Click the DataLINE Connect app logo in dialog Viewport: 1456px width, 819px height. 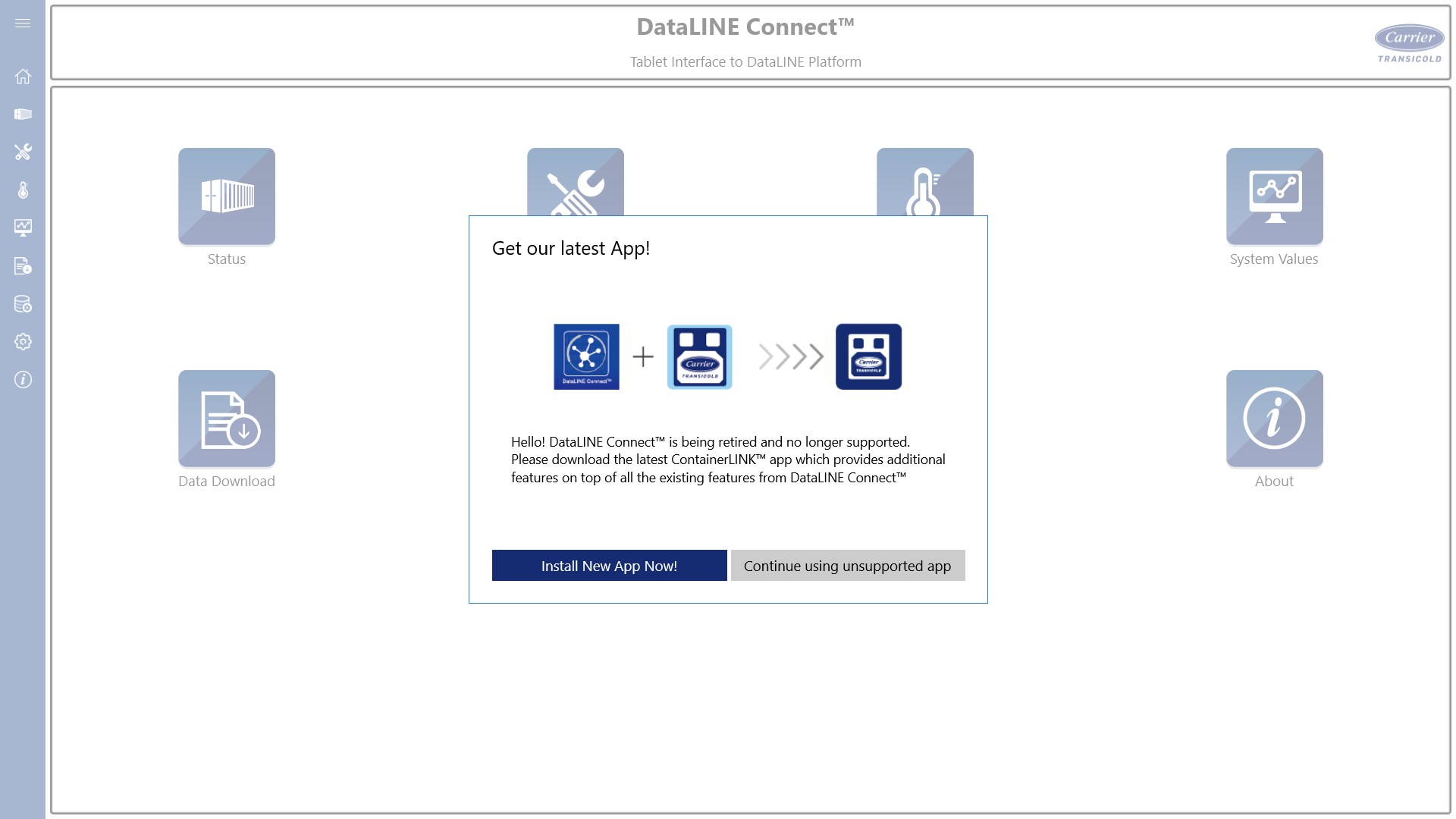point(586,357)
